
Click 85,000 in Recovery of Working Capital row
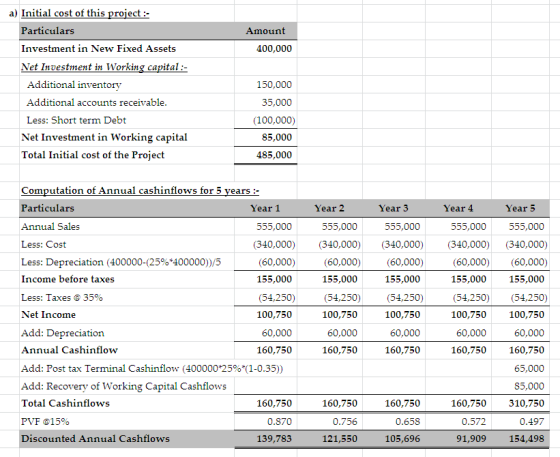point(529,386)
